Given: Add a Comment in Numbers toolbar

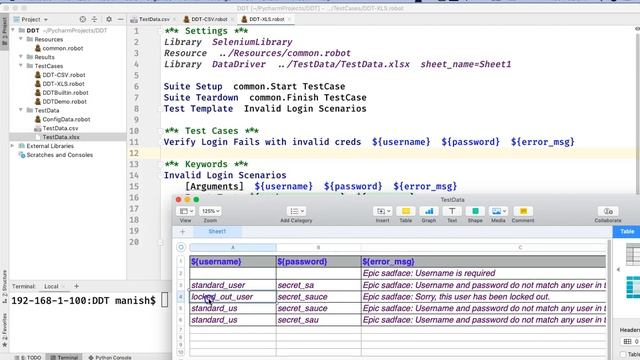Looking at the screenshot, I should (523, 211).
